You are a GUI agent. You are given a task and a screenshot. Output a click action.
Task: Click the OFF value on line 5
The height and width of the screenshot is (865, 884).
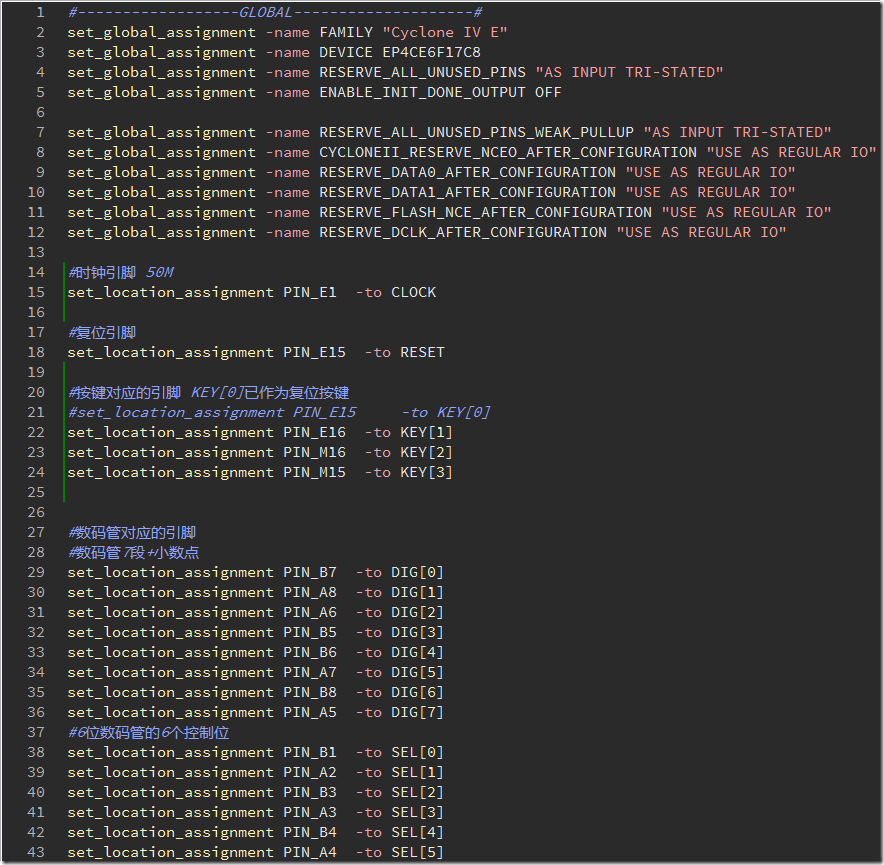(548, 92)
